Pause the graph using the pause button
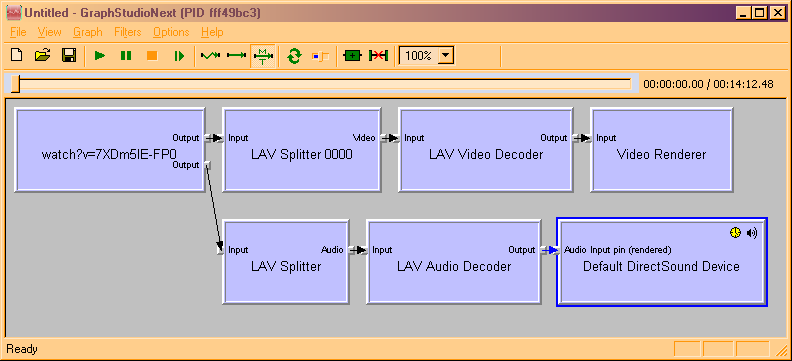 coord(126,56)
